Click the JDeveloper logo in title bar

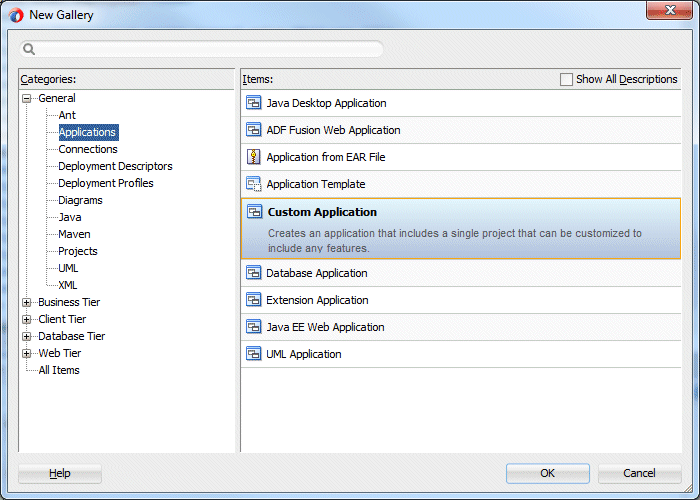[x=16, y=15]
